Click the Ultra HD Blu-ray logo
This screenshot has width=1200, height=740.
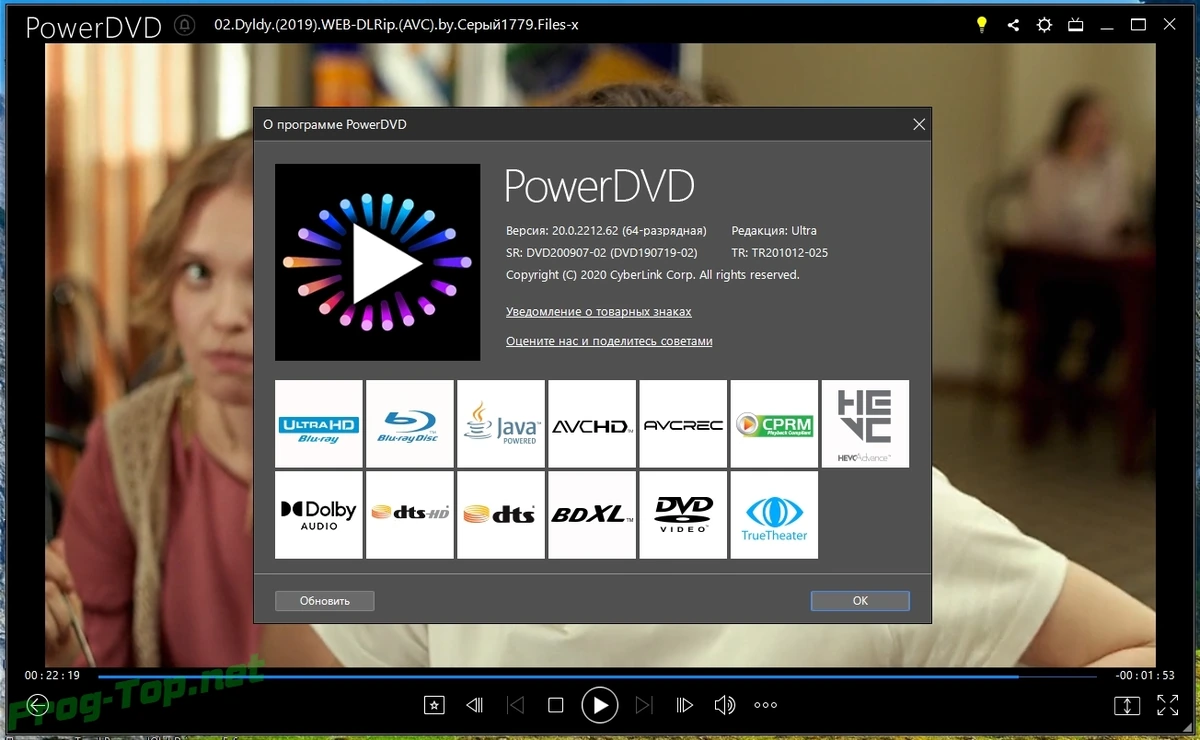(x=319, y=424)
